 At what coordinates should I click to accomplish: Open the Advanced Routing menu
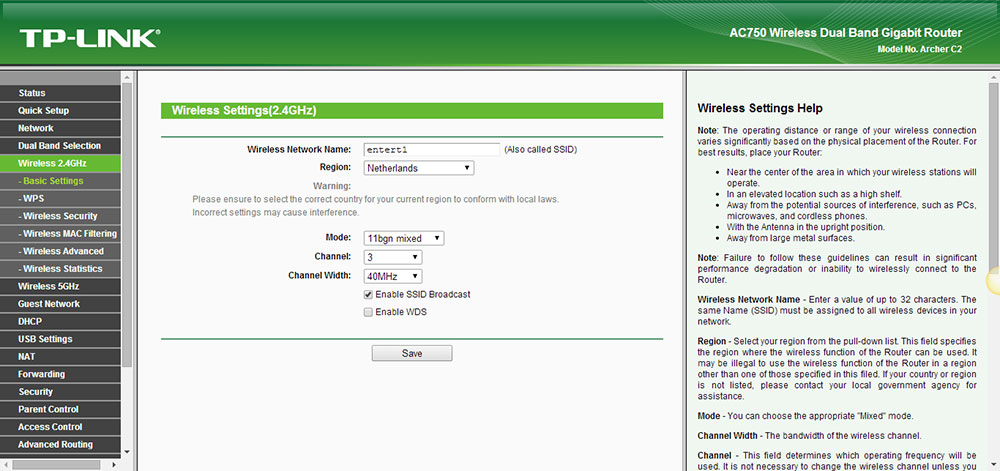(x=60, y=444)
